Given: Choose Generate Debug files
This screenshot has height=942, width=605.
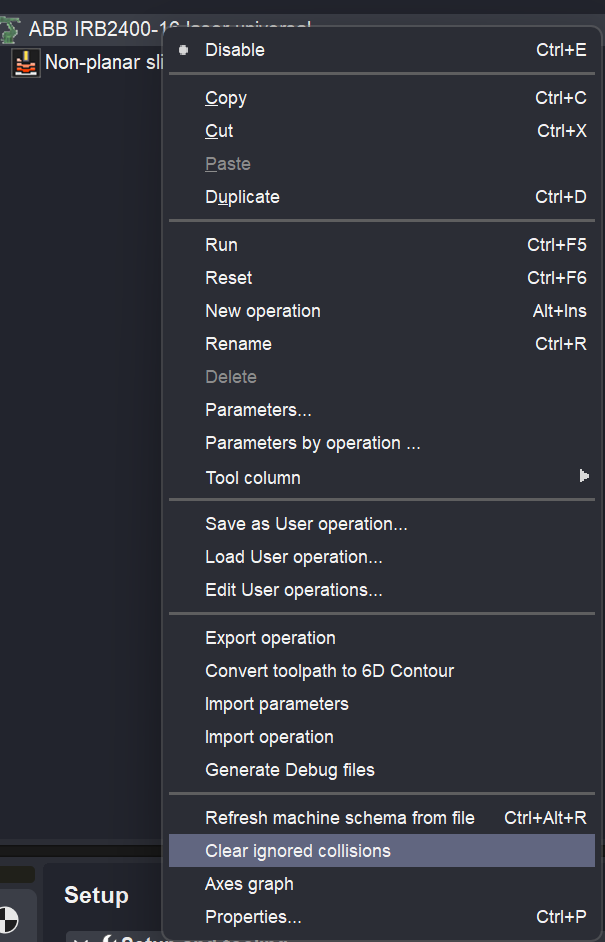Looking at the screenshot, I should click(289, 770).
